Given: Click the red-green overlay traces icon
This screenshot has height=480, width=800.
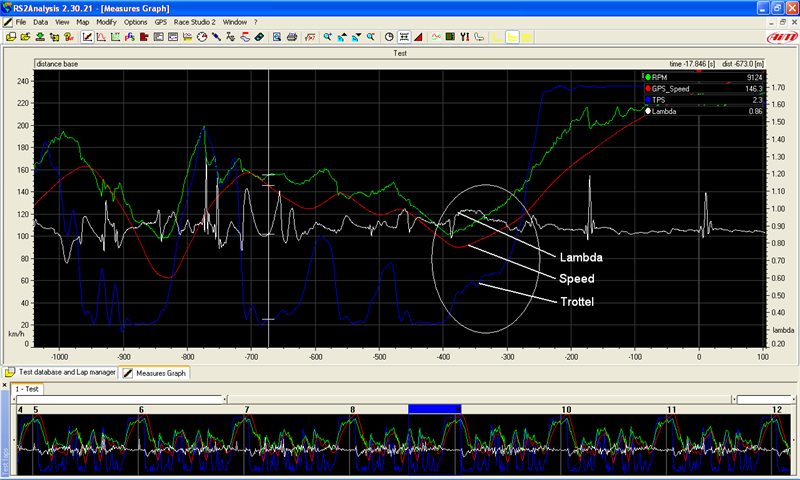Looking at the screenshot, I should coord(436,37).
